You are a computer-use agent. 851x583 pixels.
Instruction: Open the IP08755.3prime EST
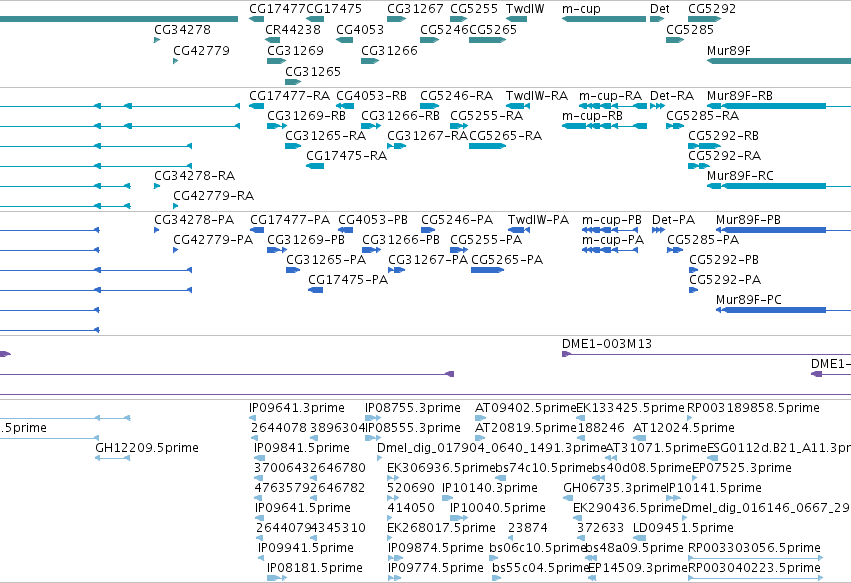[372, 418]
